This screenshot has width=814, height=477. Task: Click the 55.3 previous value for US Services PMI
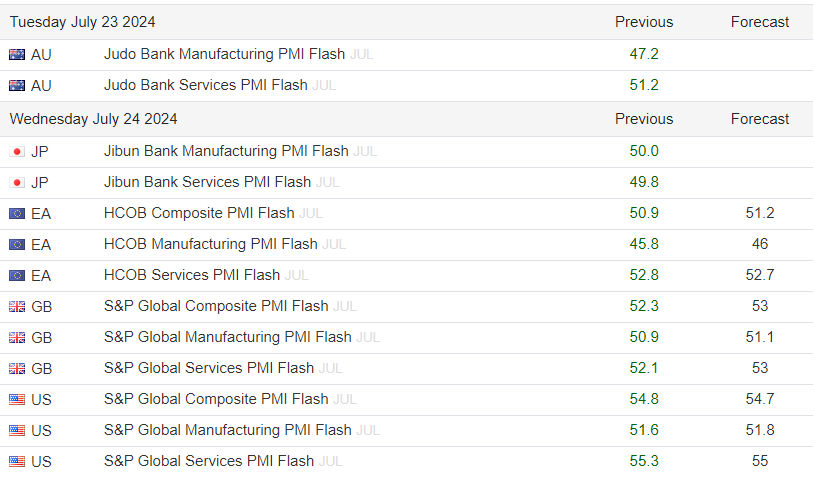click(x=644, y=462)
